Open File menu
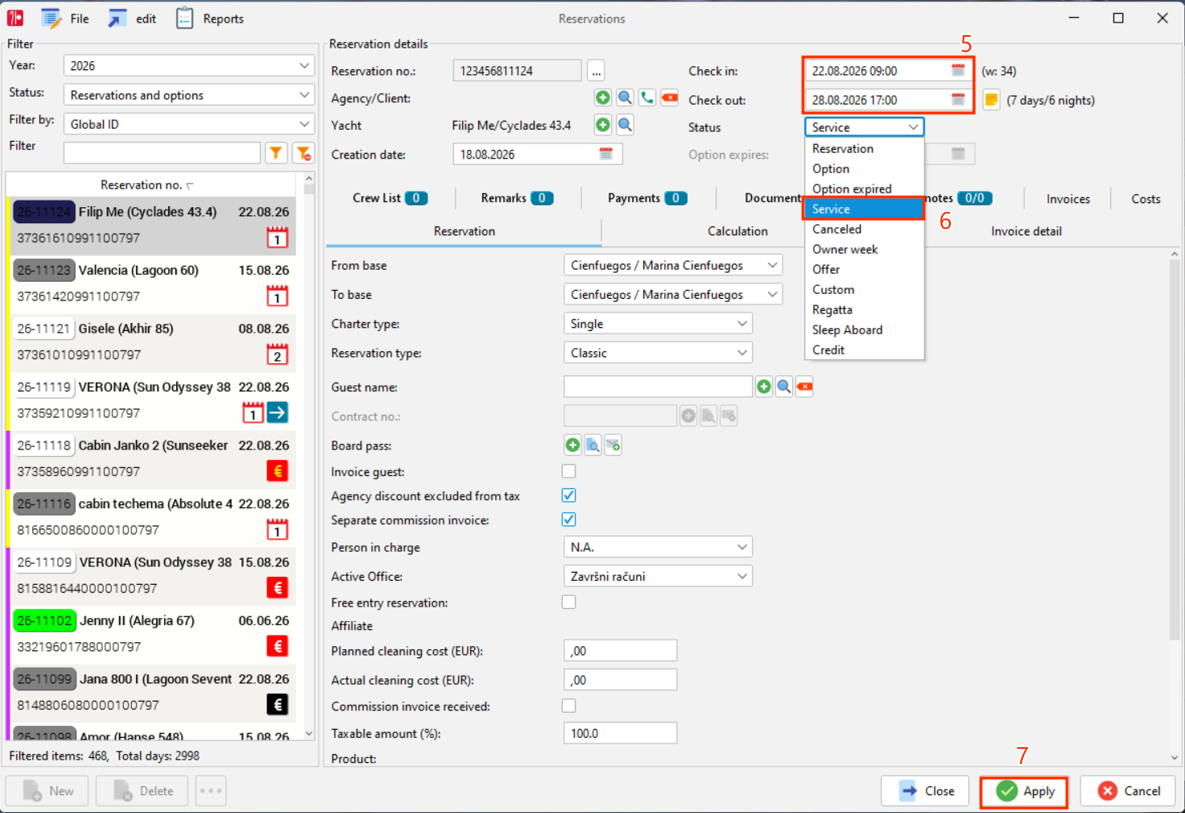This screenshot has width=1185, height=813. (x=66, y=18)
